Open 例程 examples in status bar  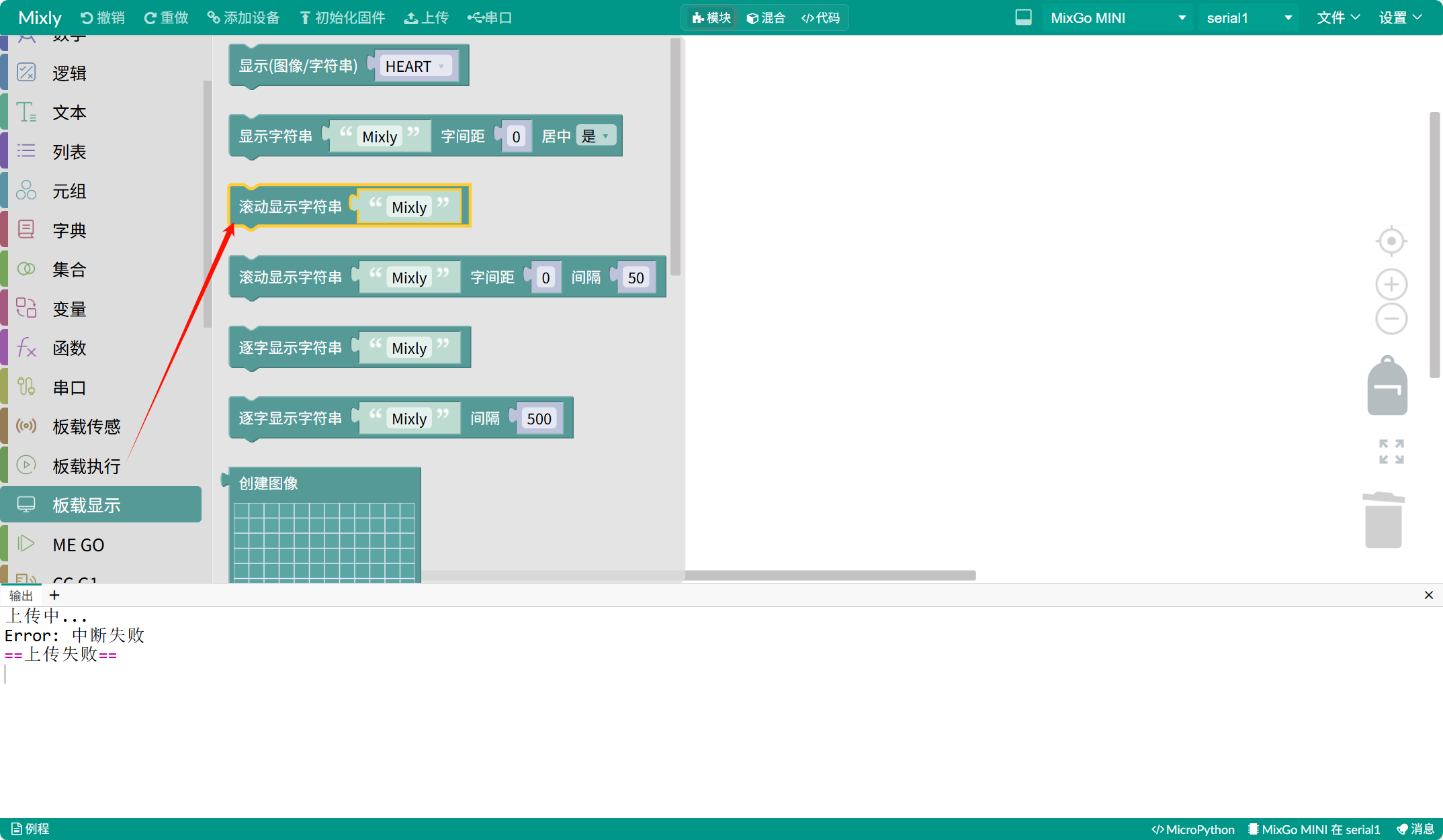click(x=31, y=829)
